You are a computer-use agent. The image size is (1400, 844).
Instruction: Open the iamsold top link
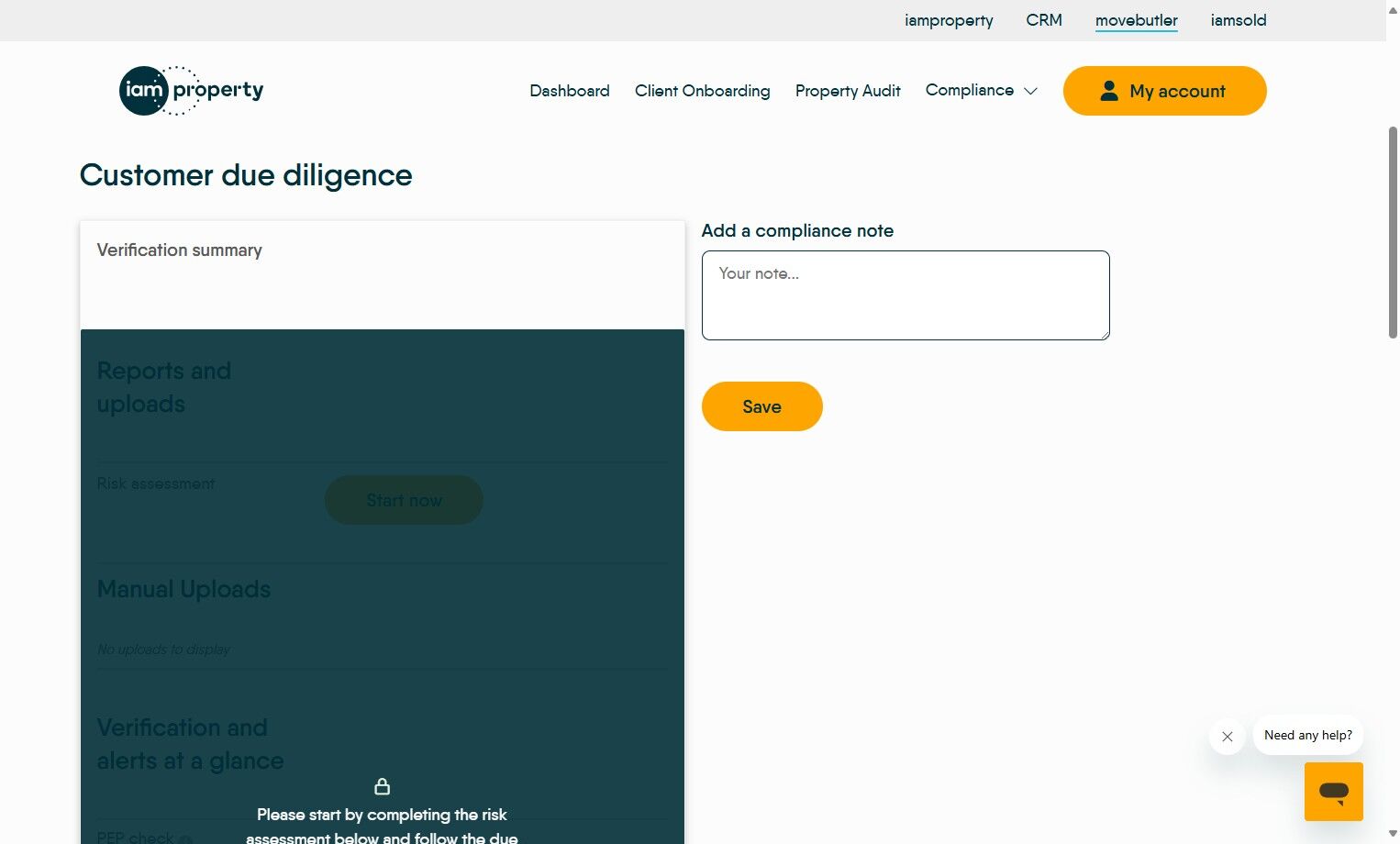1239,20
